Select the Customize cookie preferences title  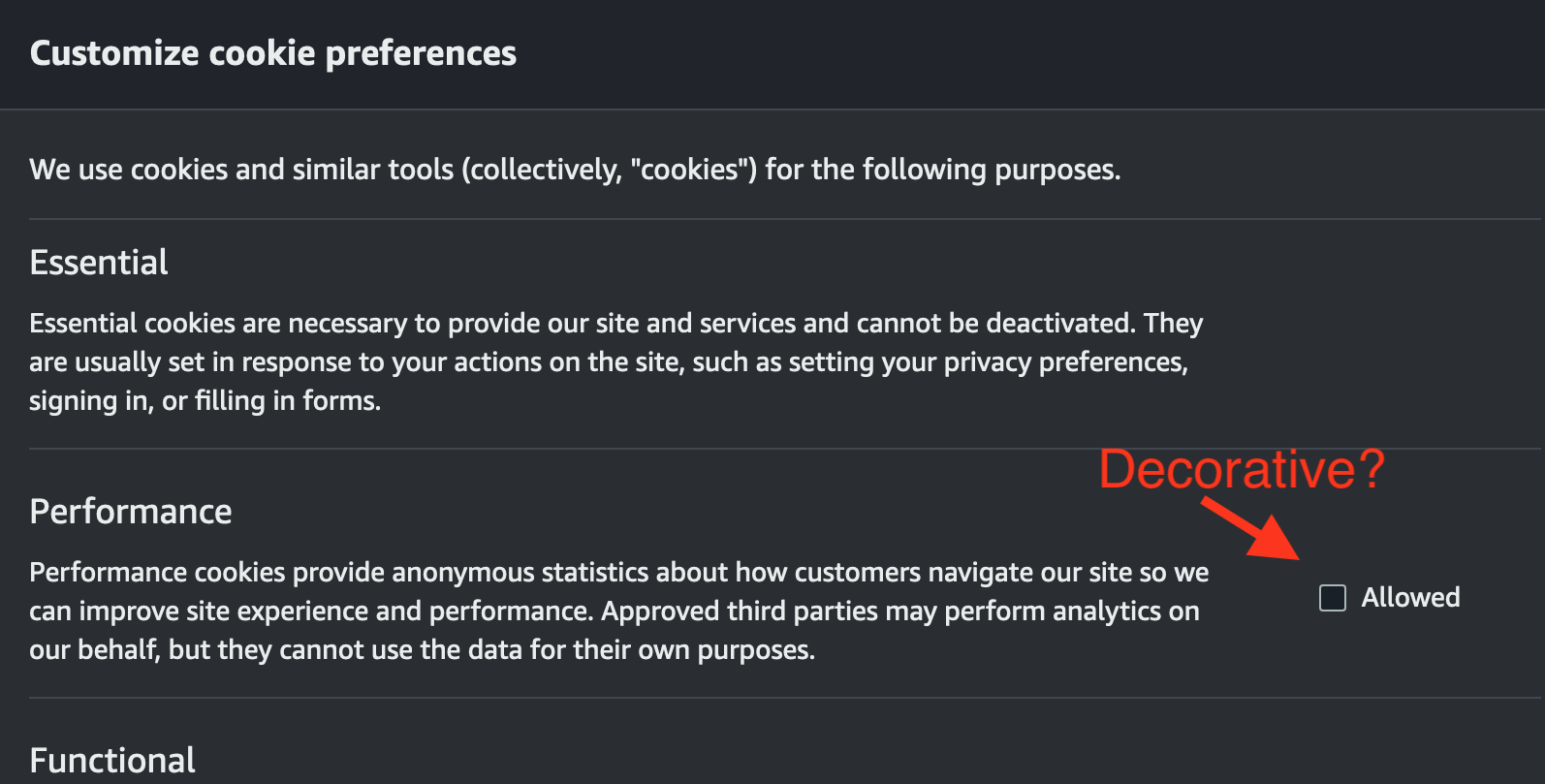273,53
